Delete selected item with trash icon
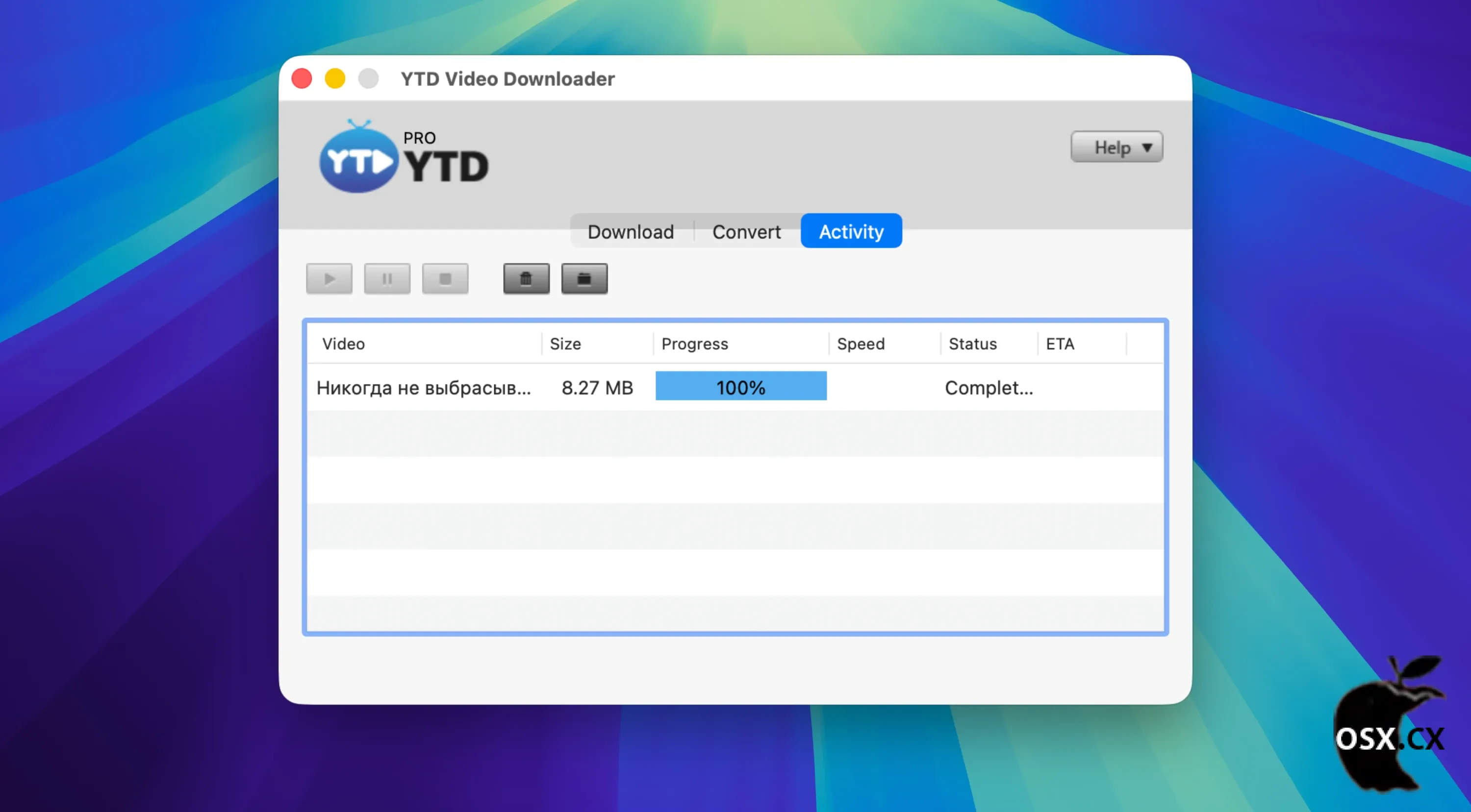This screenshot has width=1471, height=812. coord(526,278)
